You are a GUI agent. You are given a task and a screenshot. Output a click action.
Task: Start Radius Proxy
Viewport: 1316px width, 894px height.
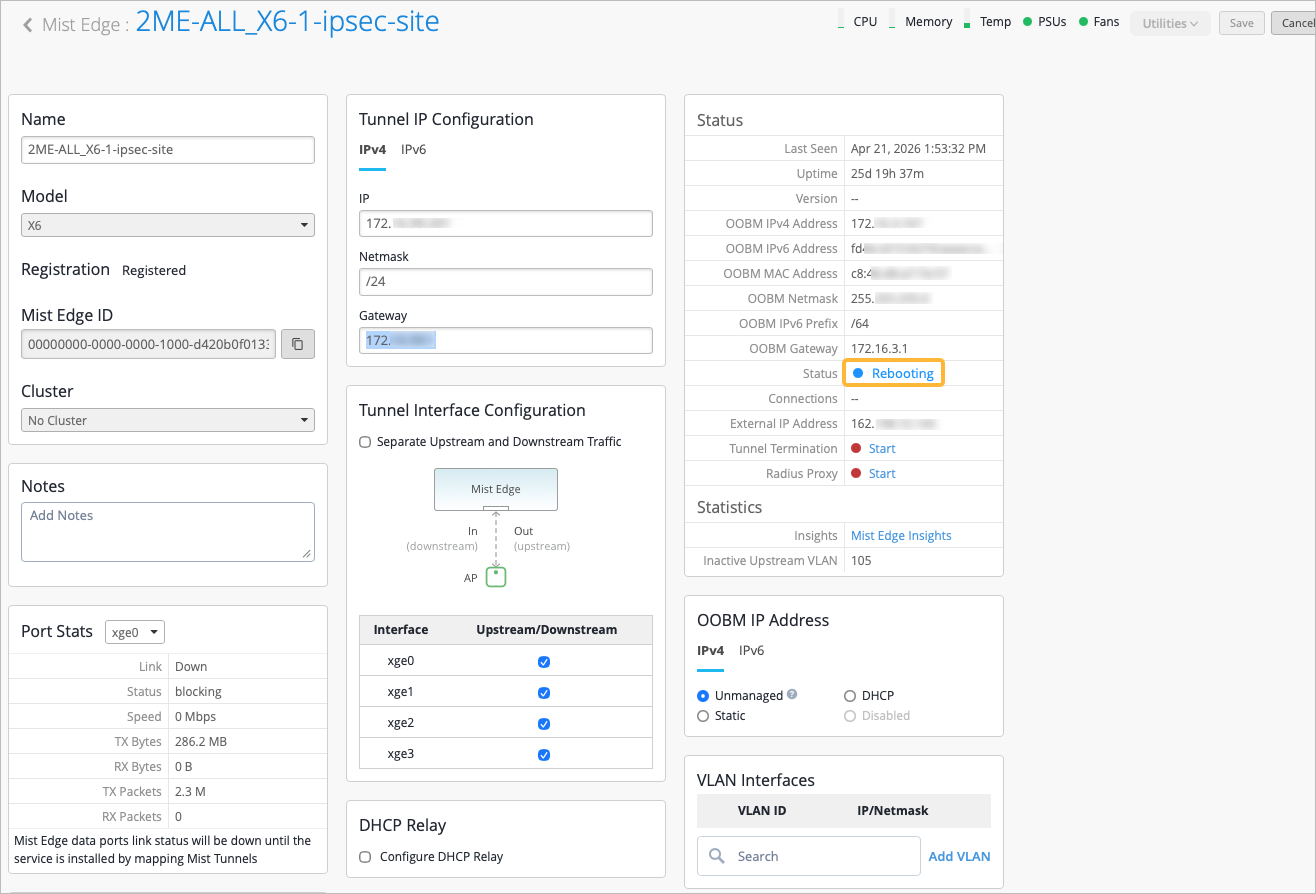point(882,473)
